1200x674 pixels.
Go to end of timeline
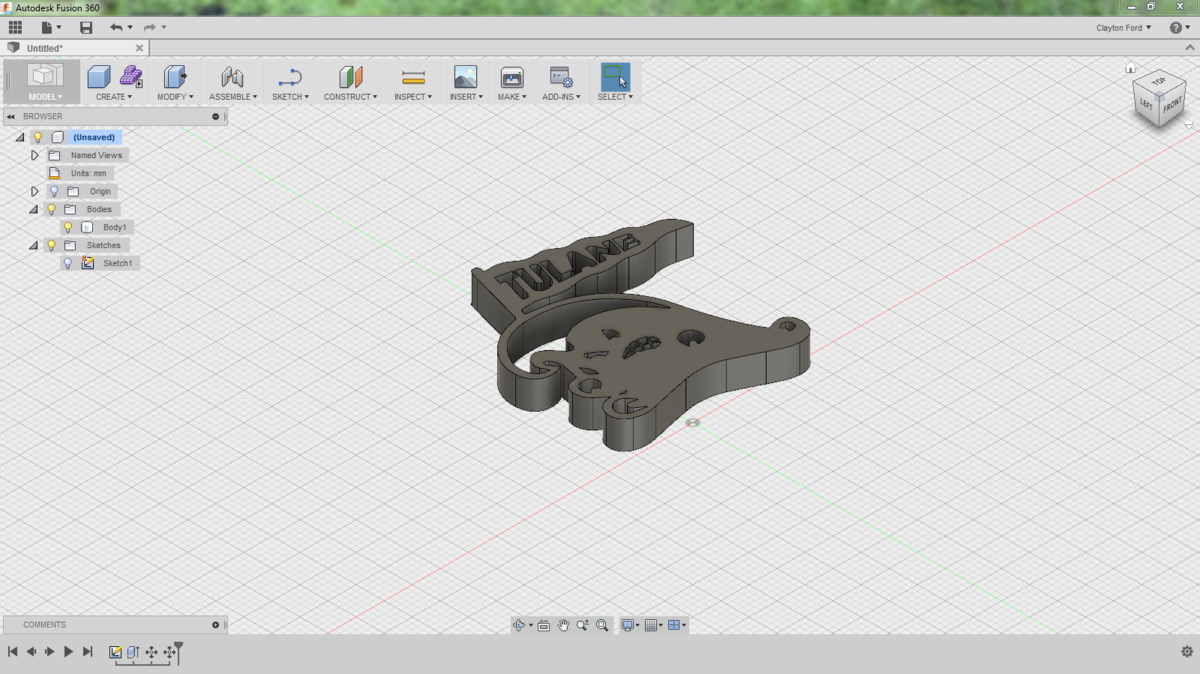tap(87, 652)
